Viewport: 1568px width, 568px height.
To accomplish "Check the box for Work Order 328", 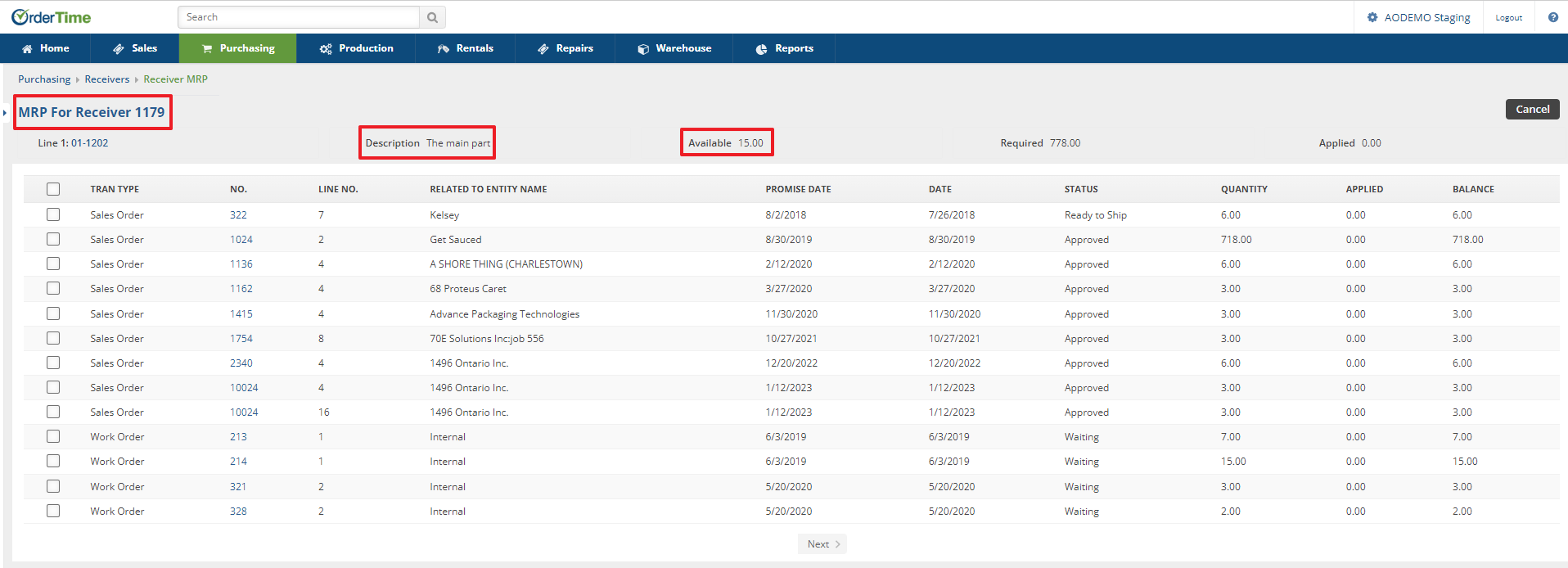I will [x=53, y=511].
